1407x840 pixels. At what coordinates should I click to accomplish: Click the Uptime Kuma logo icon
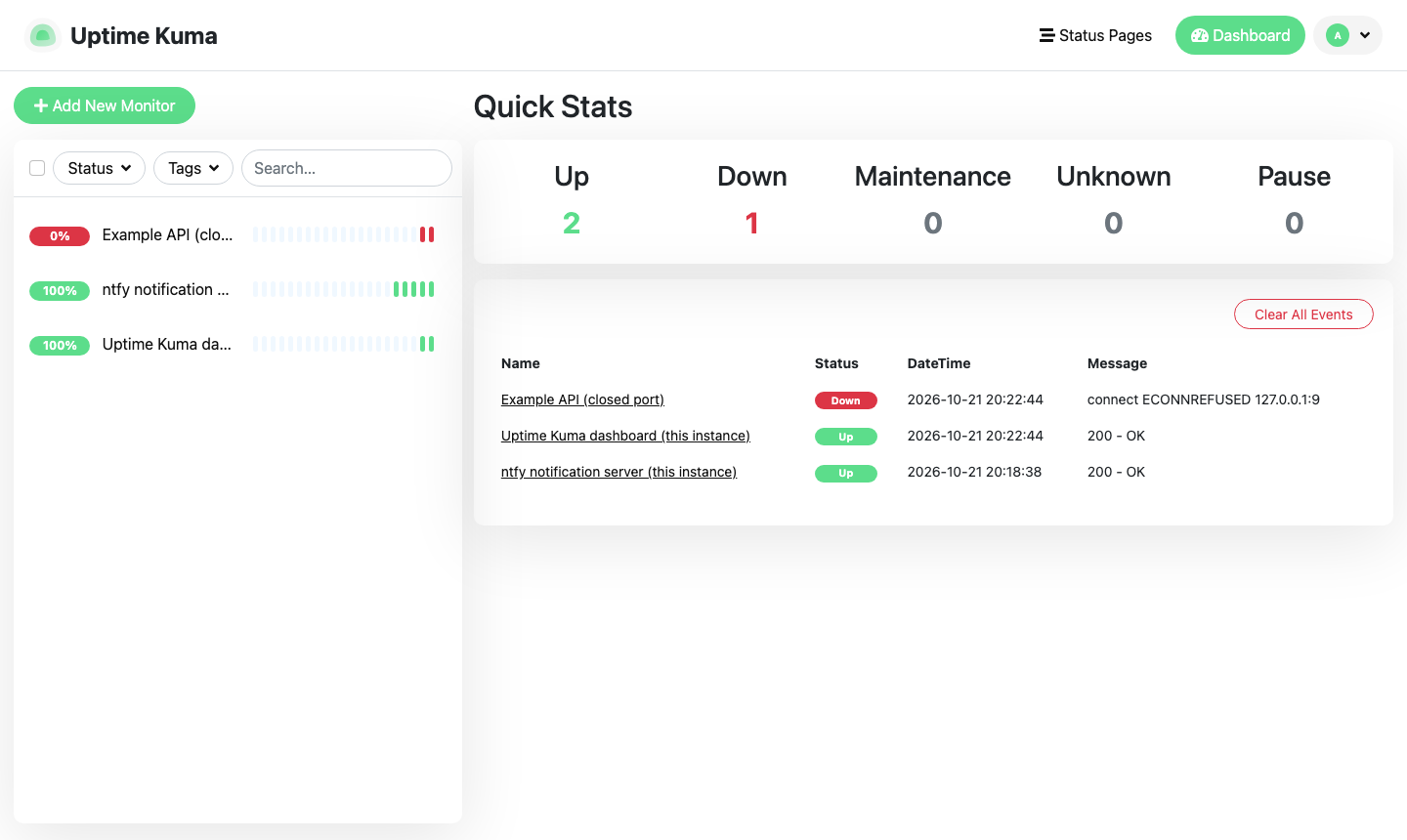42,36
